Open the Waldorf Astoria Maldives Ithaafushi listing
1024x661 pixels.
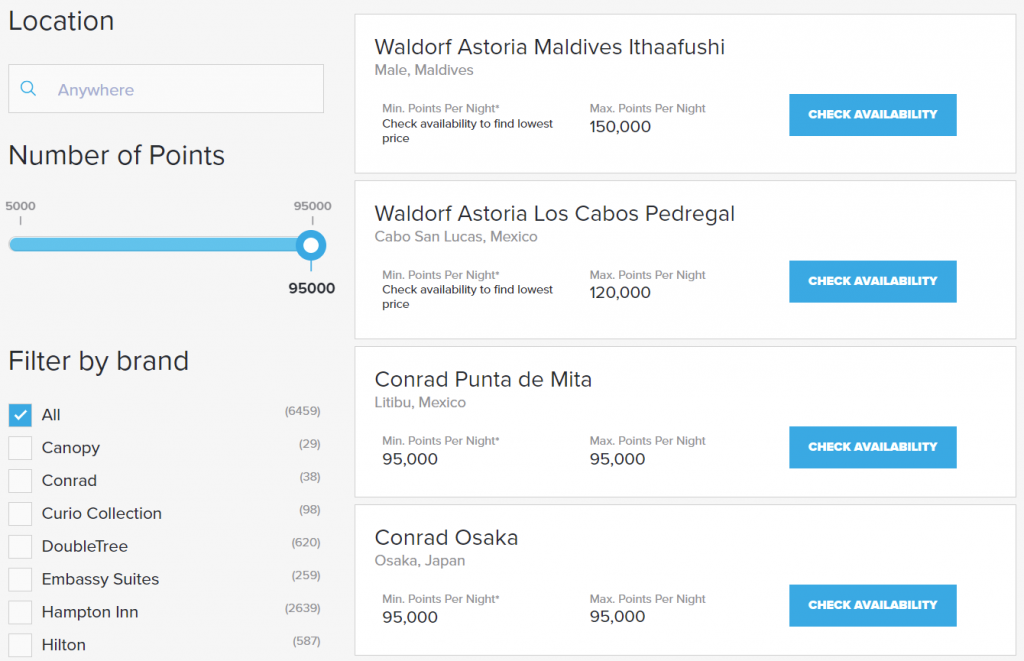(549, 46)
